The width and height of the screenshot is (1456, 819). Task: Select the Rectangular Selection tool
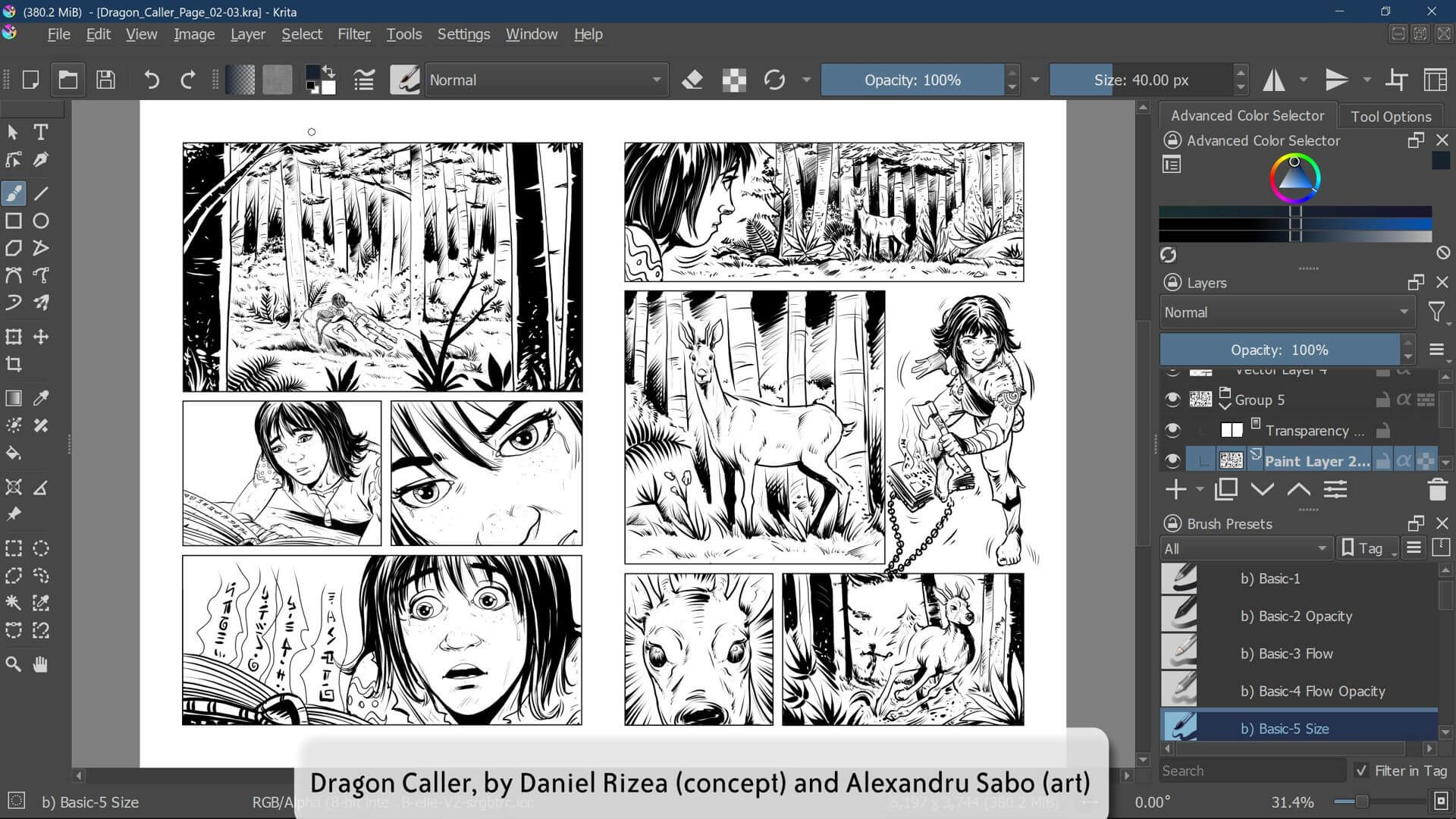coord(12,548)
